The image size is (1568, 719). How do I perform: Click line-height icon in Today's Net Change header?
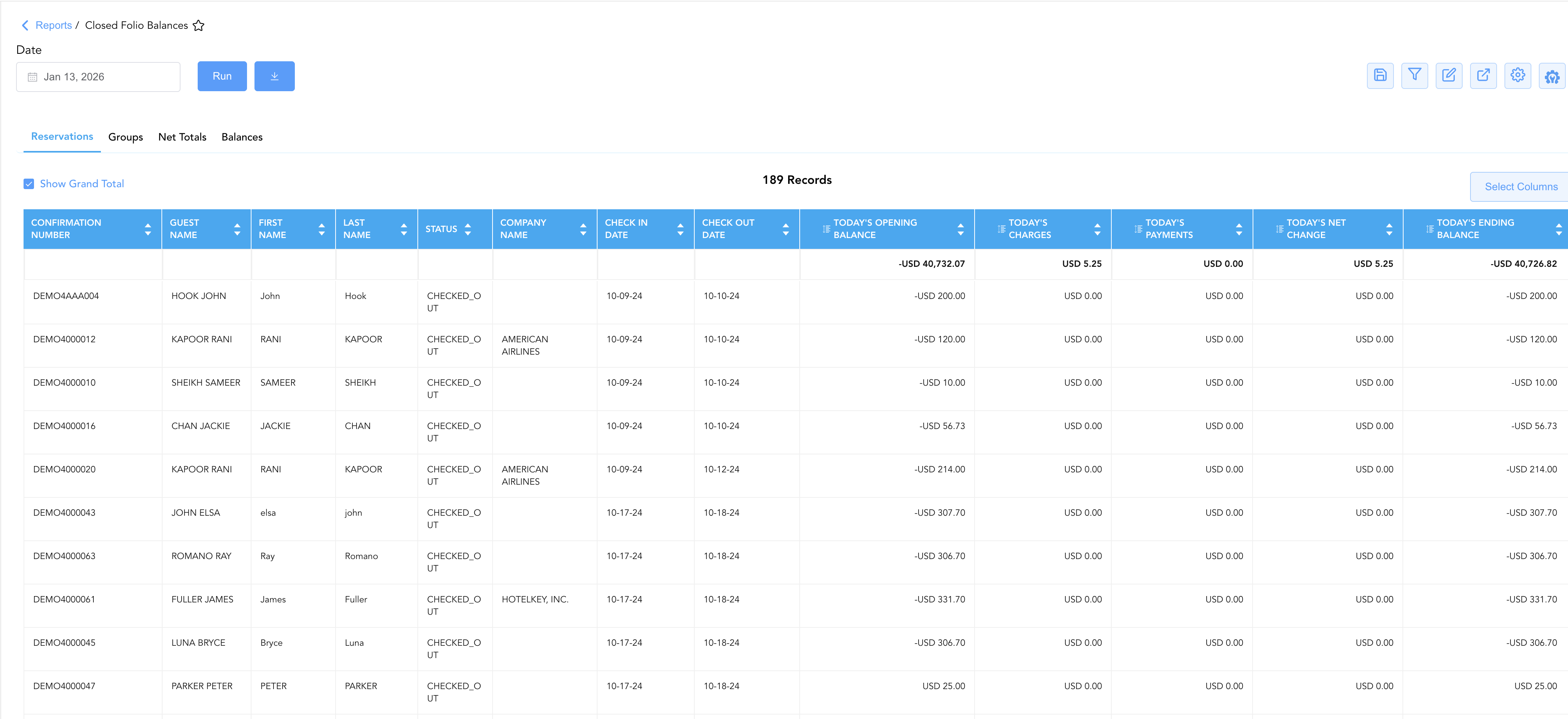coord(1280,229)
